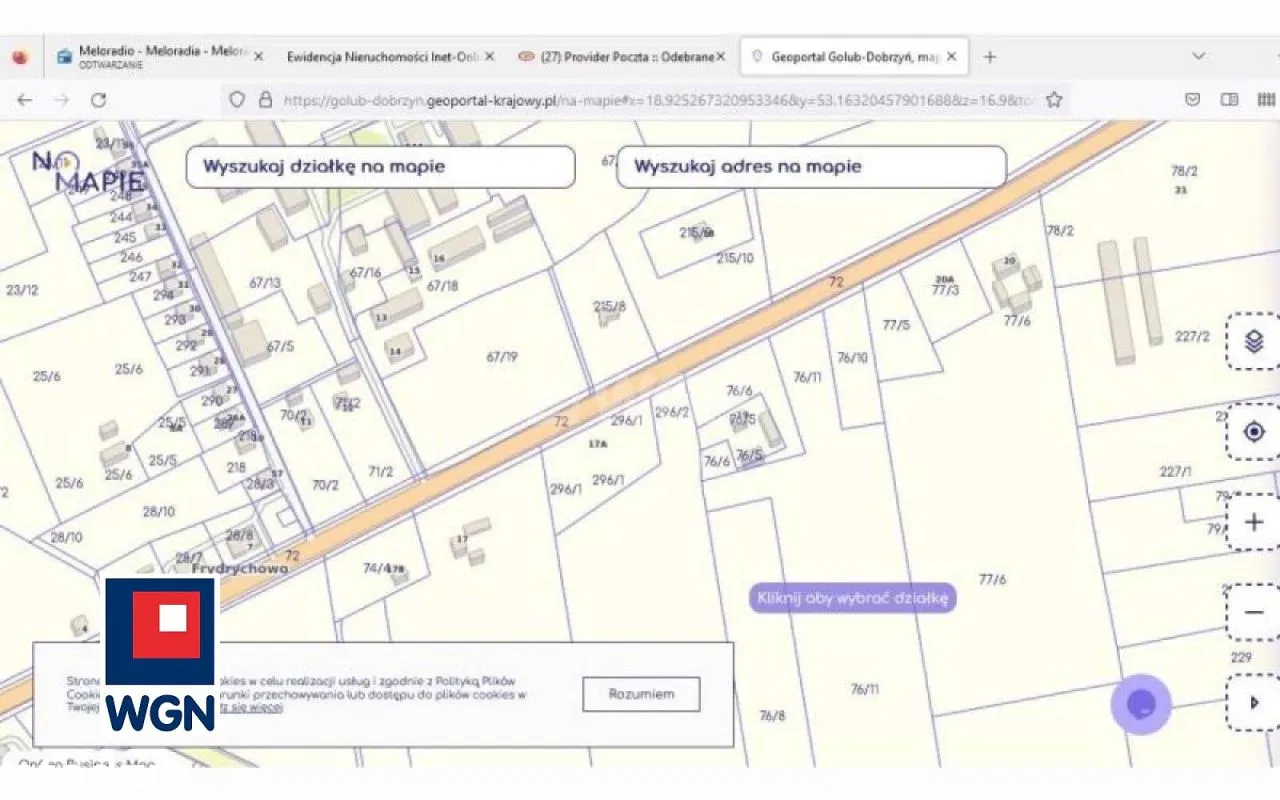Viewport: 1280px width, 800px height.
Task: Open the list all tabs dropdown
Action: click(1198, 57)
